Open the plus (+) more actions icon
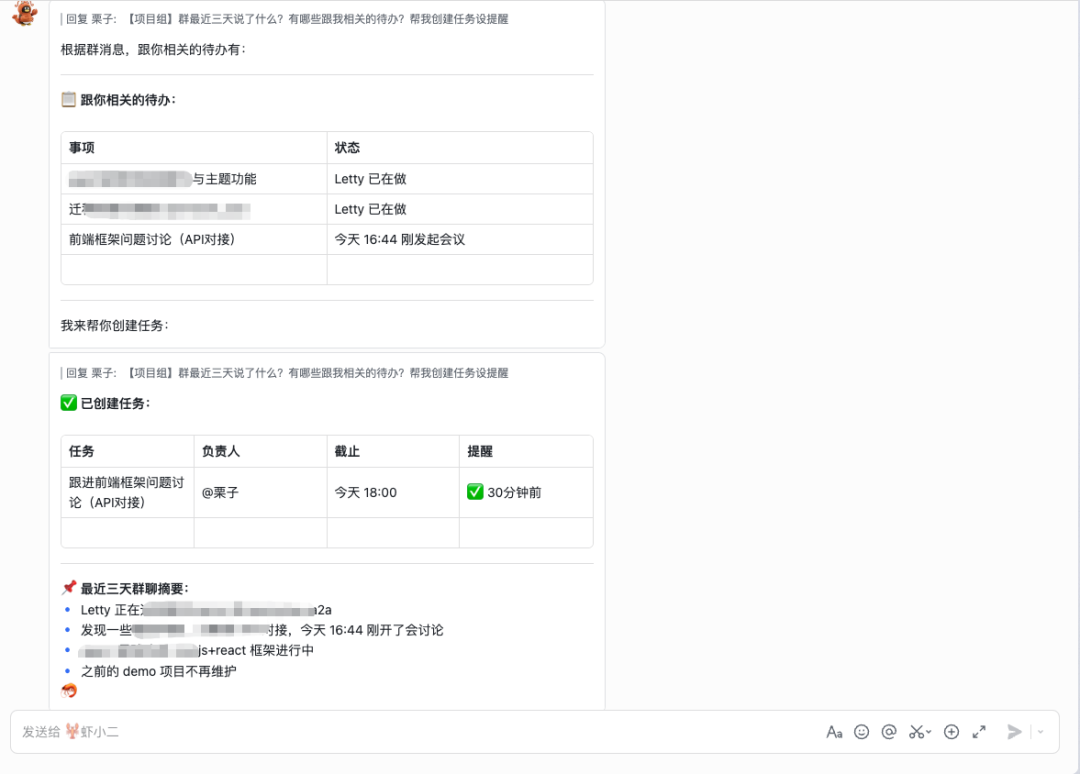1080x774 pixels. pyautogui.click(x=951, y=731)
